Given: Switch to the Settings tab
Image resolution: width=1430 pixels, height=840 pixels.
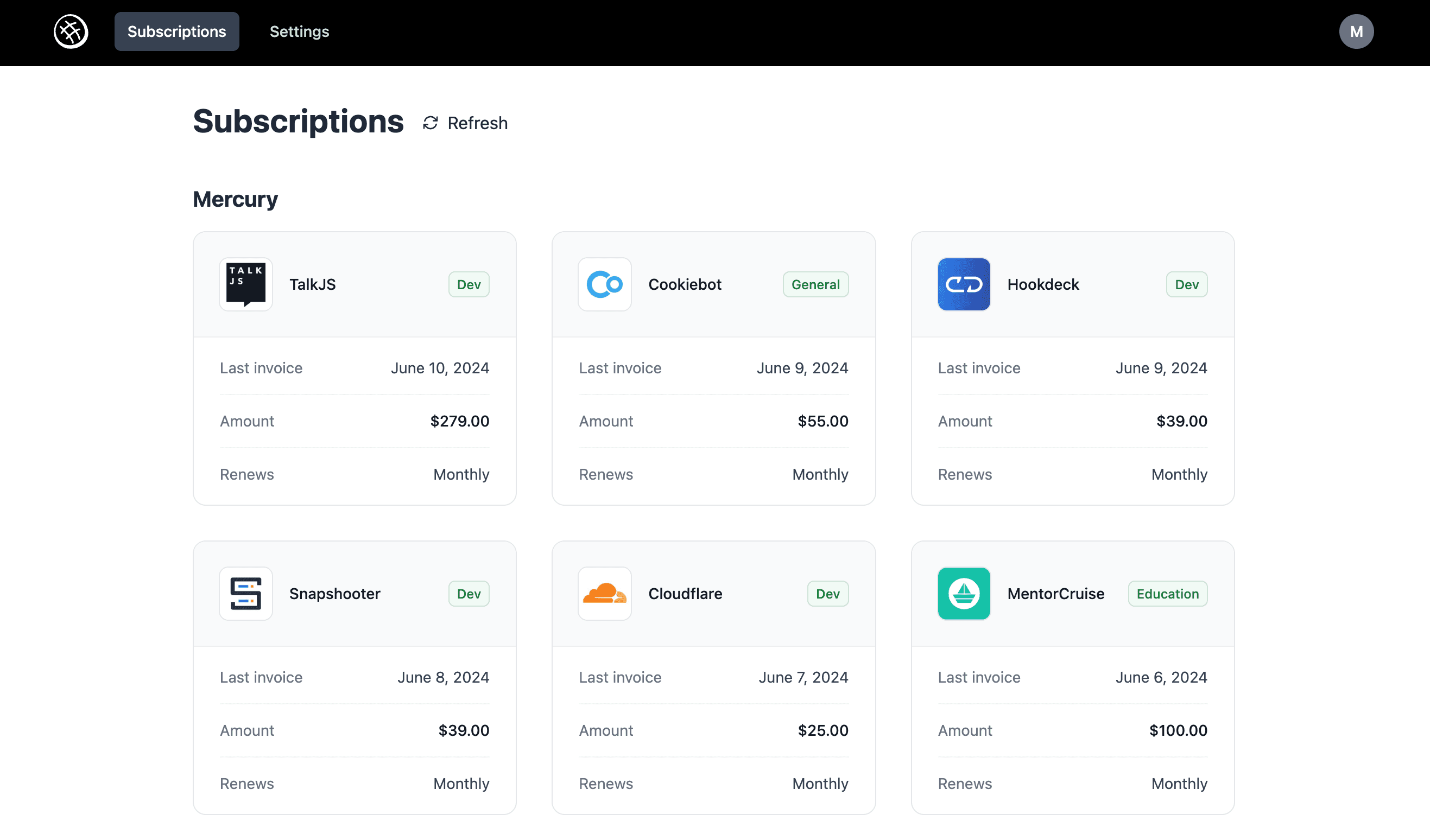Looking at the screenshot, I should [x=299, y=31].
